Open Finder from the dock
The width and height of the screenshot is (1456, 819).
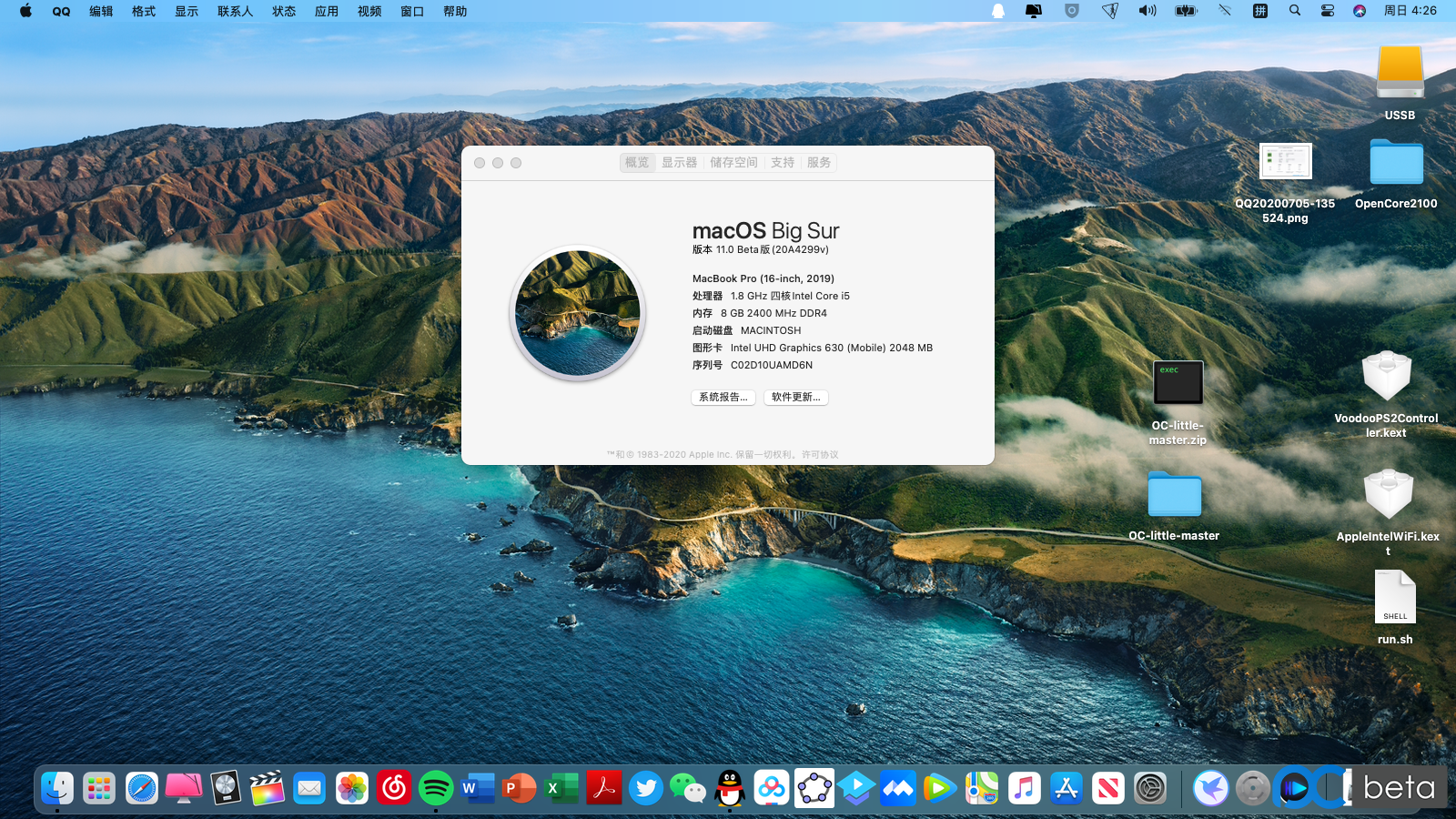(57, 788)
